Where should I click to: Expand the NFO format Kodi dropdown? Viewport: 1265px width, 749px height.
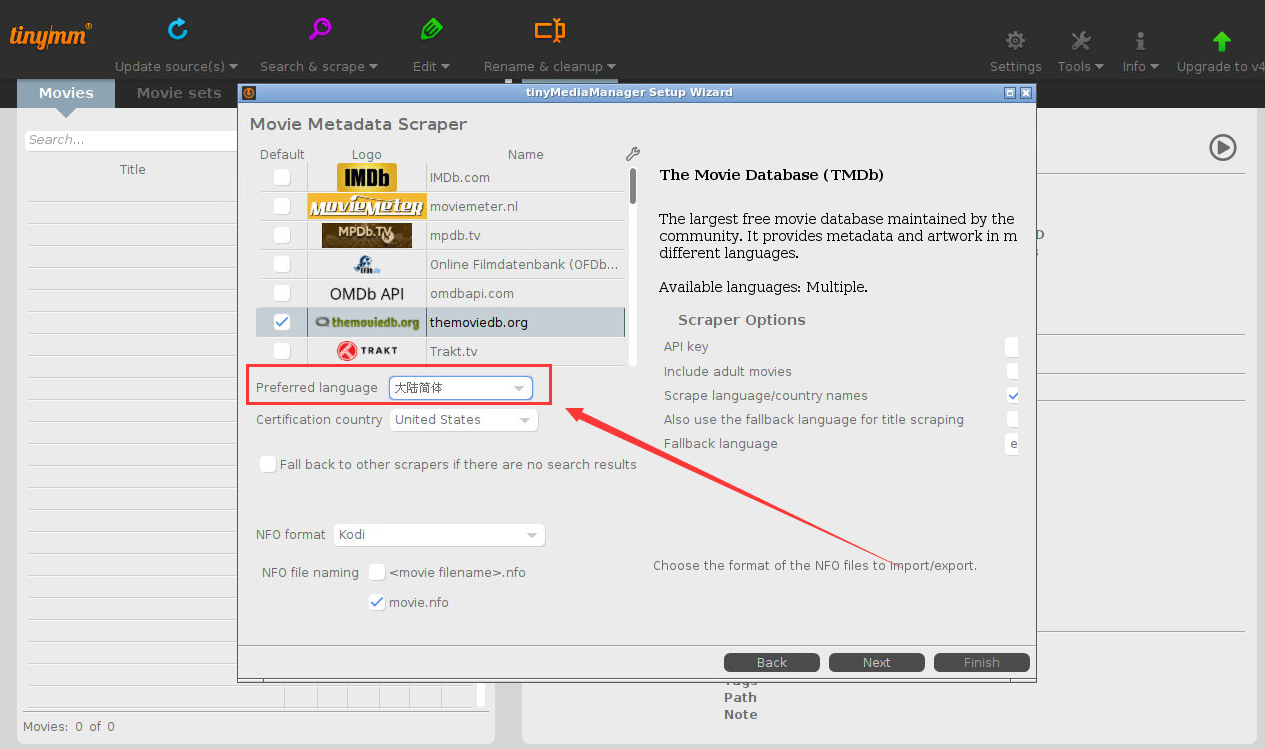(439, 535)
